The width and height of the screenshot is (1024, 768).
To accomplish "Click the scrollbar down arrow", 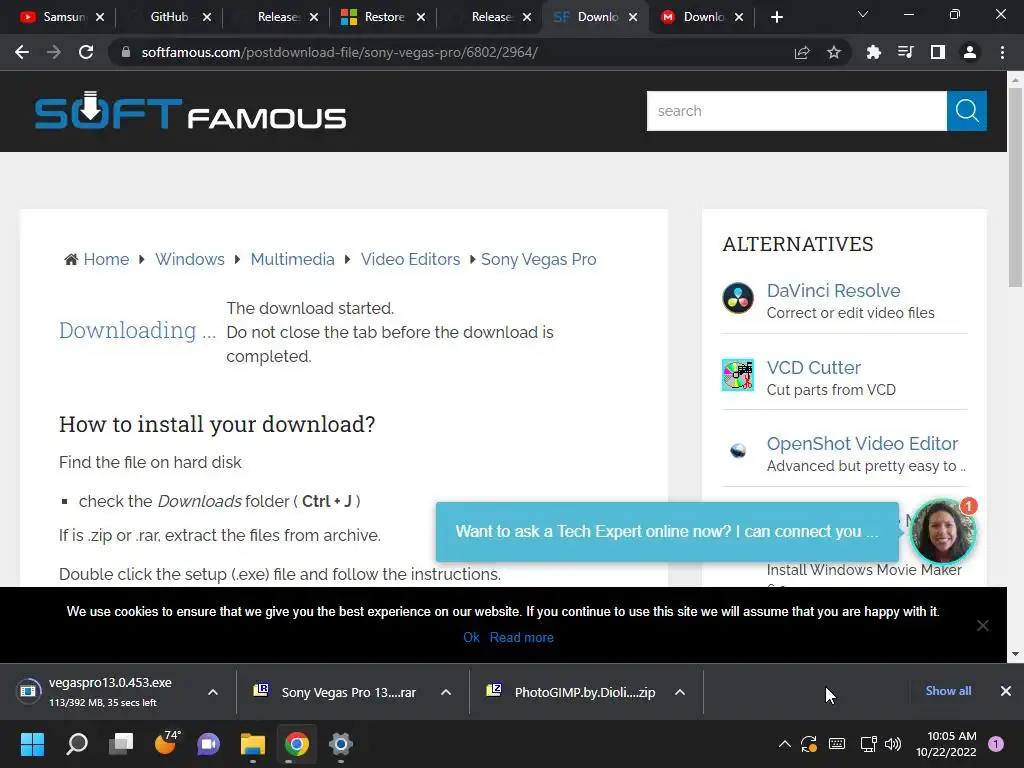I will pyautogui.click(x=1015, y=654).
